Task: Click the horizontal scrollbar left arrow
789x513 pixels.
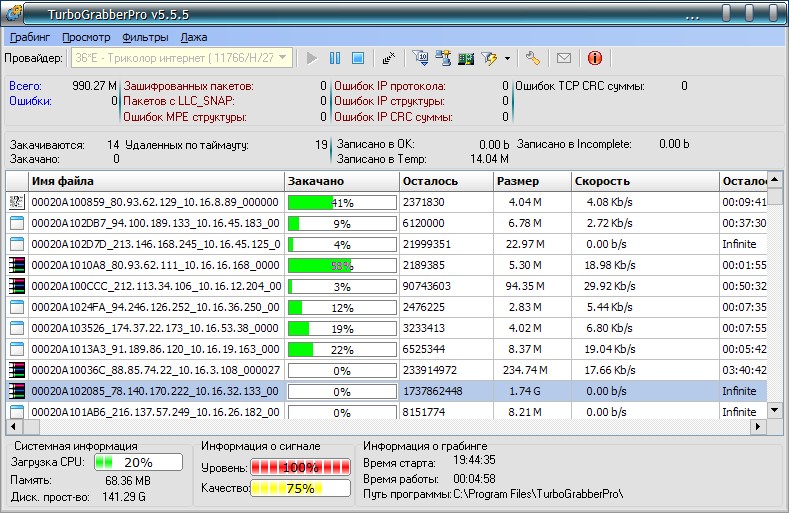Action: click(13, 426)
